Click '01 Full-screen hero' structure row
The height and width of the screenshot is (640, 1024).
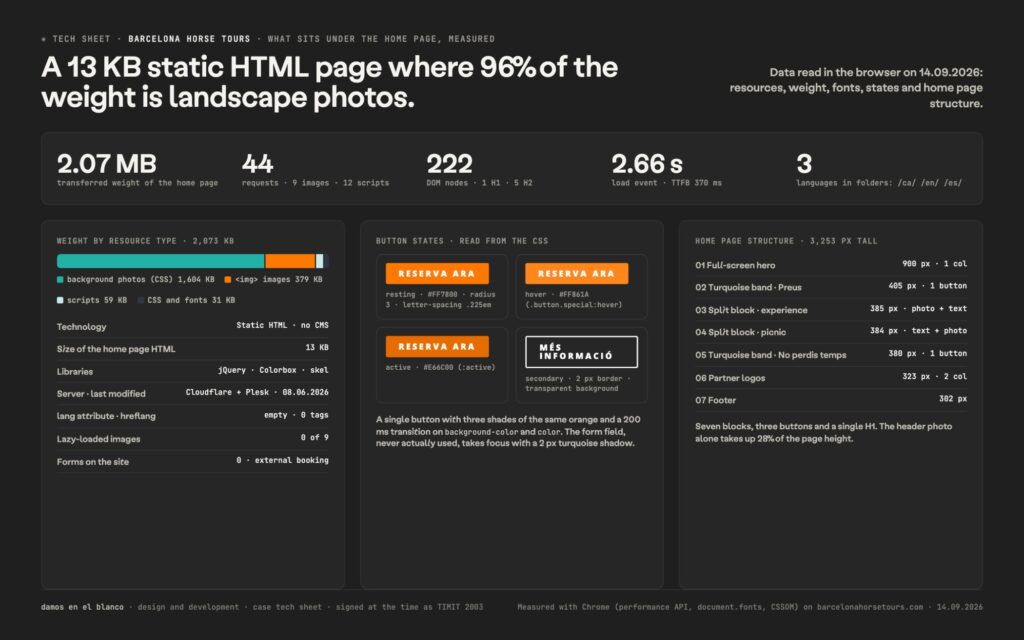click(831, 264)
